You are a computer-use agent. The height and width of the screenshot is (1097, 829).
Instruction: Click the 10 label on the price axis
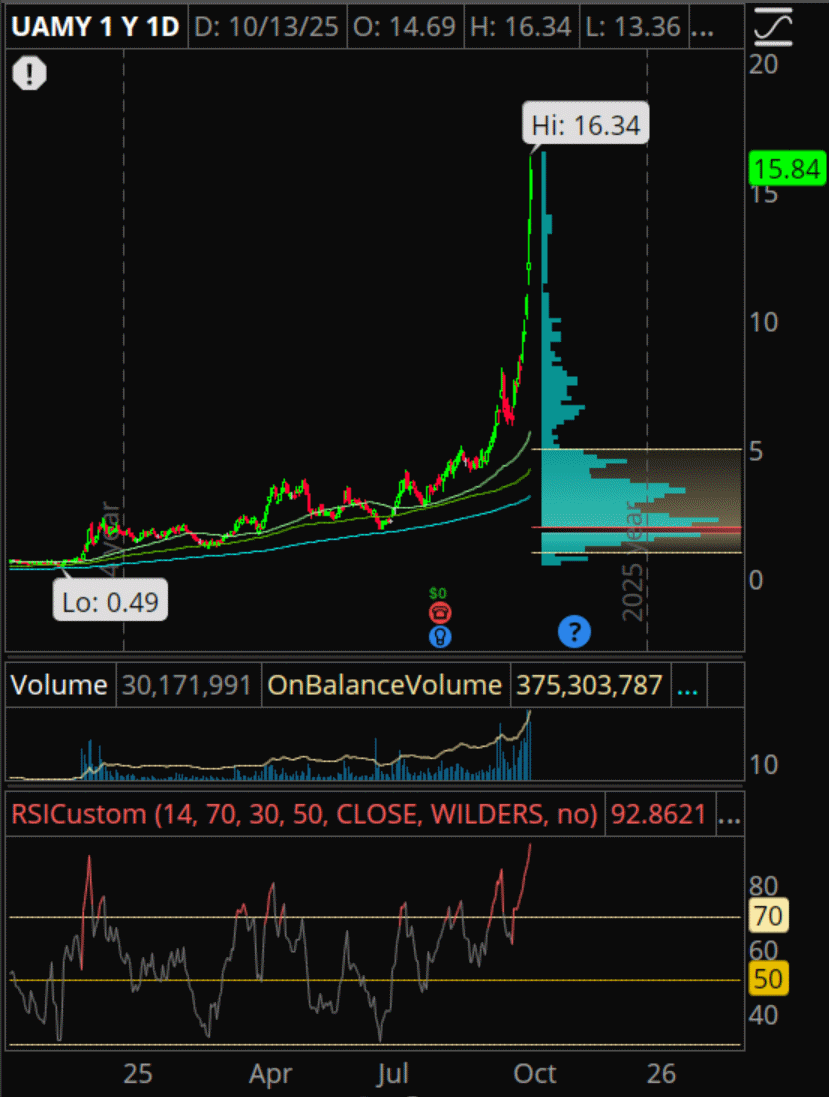pyautogui.click(x=763, y=323)
